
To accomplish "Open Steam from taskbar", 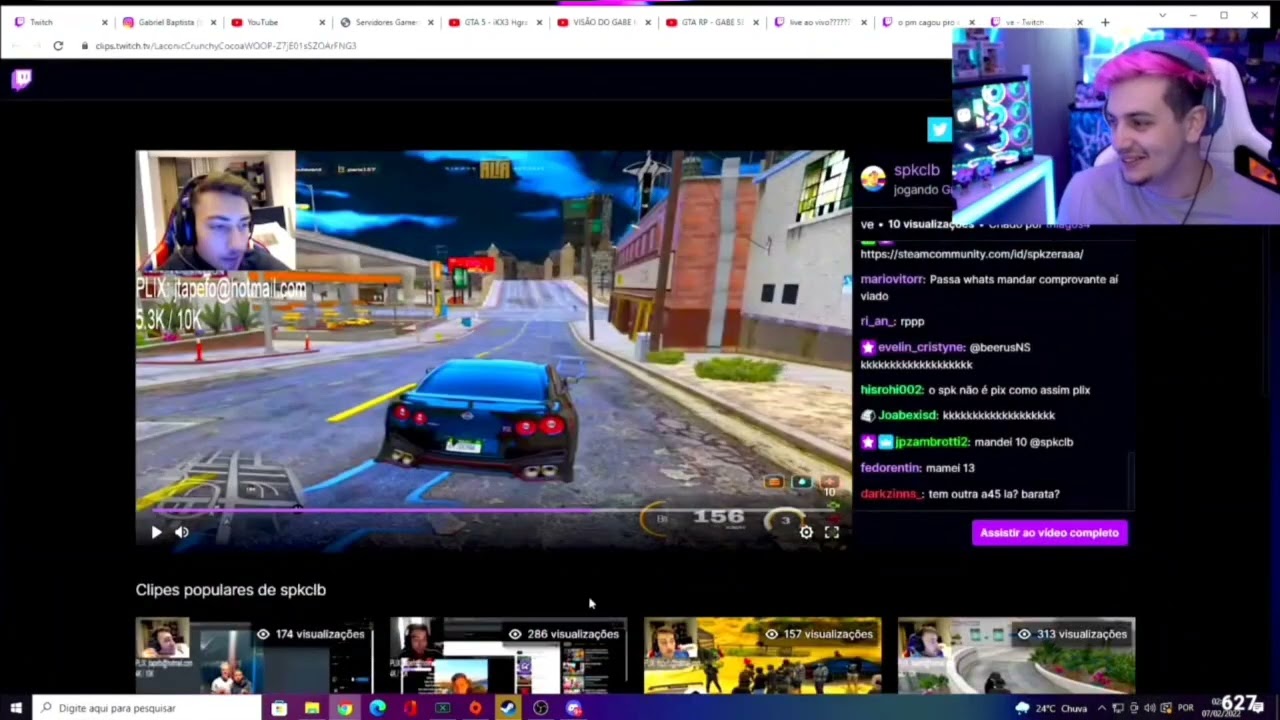I will (x=508, y=708).
